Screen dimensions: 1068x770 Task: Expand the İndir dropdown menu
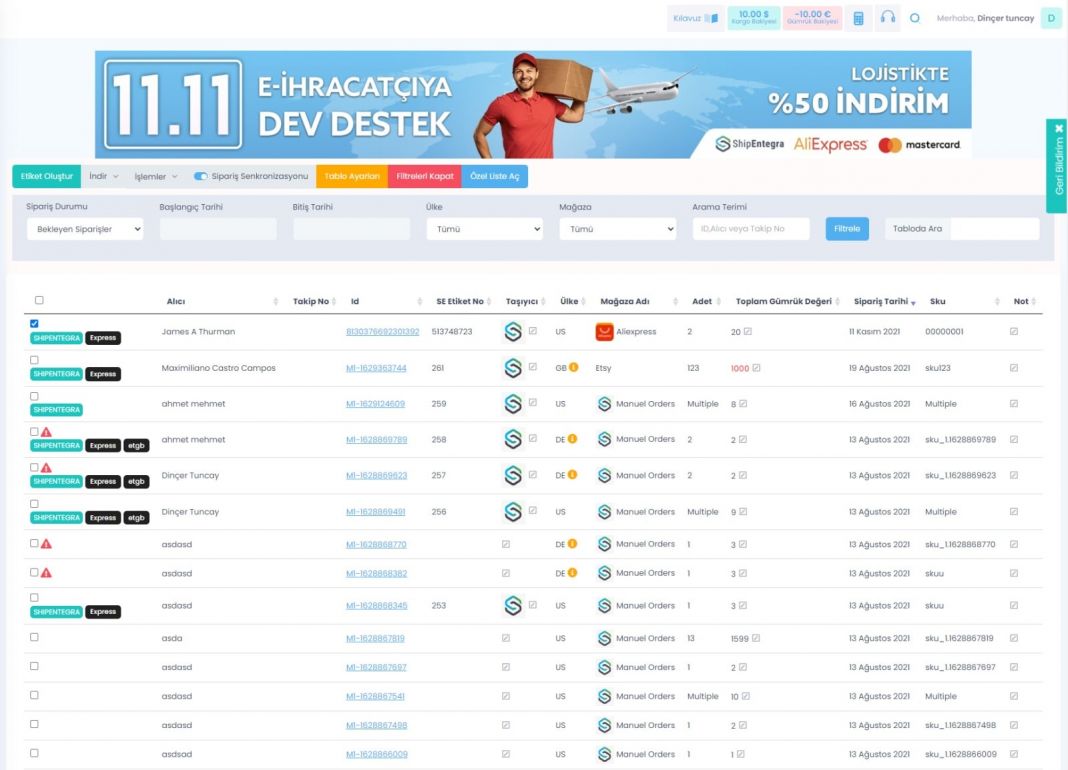tap(104, 176)
